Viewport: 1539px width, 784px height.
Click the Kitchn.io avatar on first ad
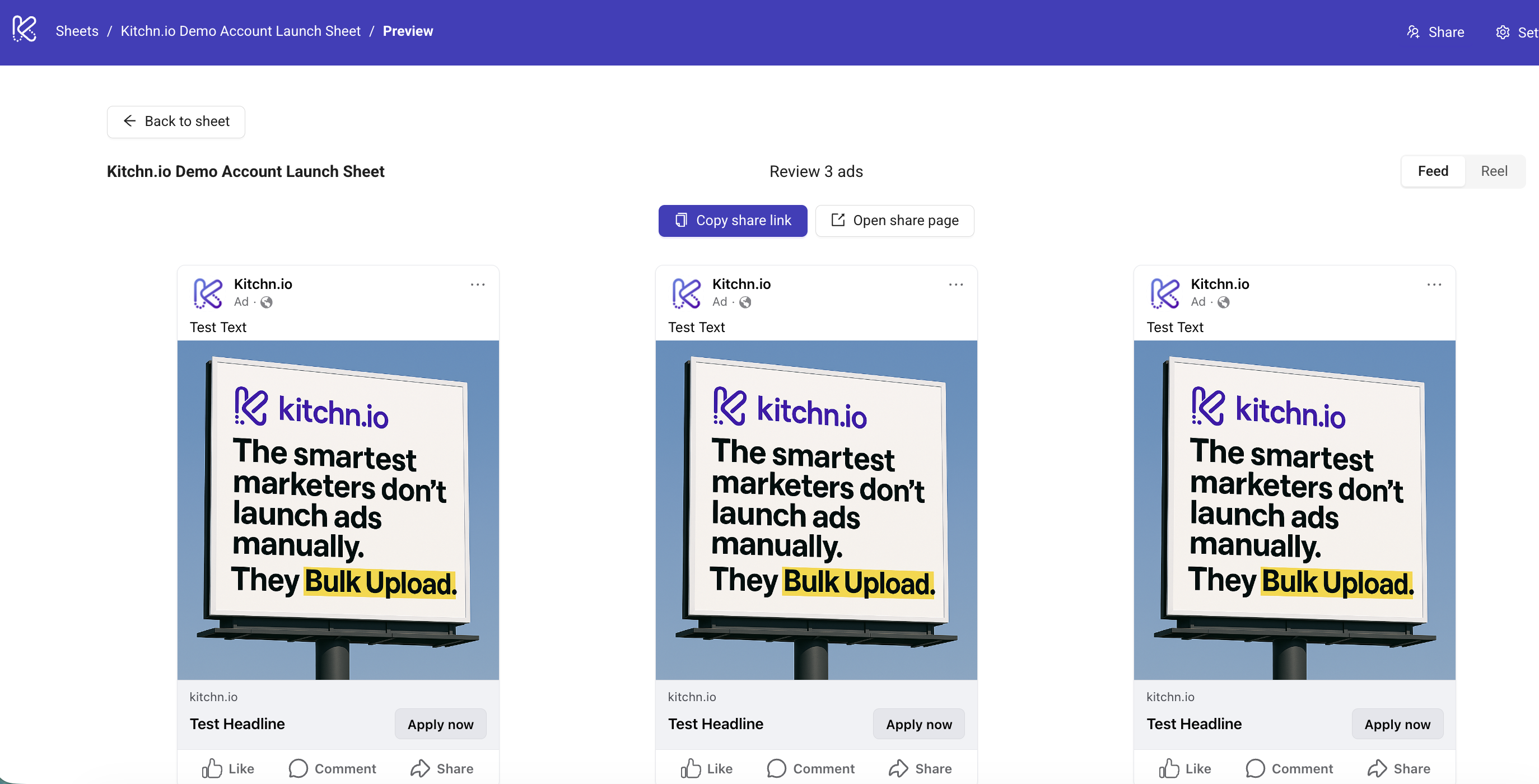(x=207, y=293)
